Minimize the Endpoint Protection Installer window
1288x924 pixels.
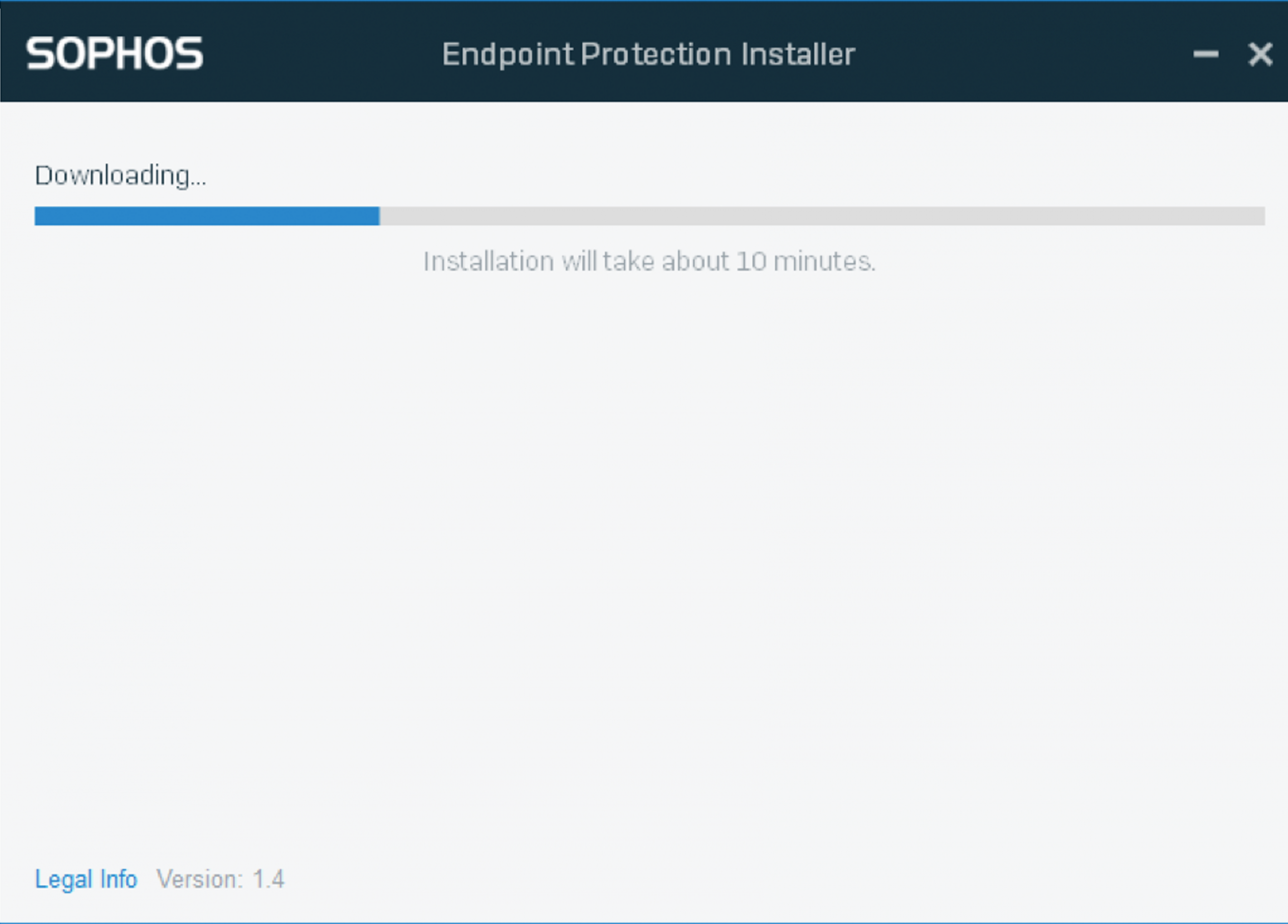coord(1205,54)
